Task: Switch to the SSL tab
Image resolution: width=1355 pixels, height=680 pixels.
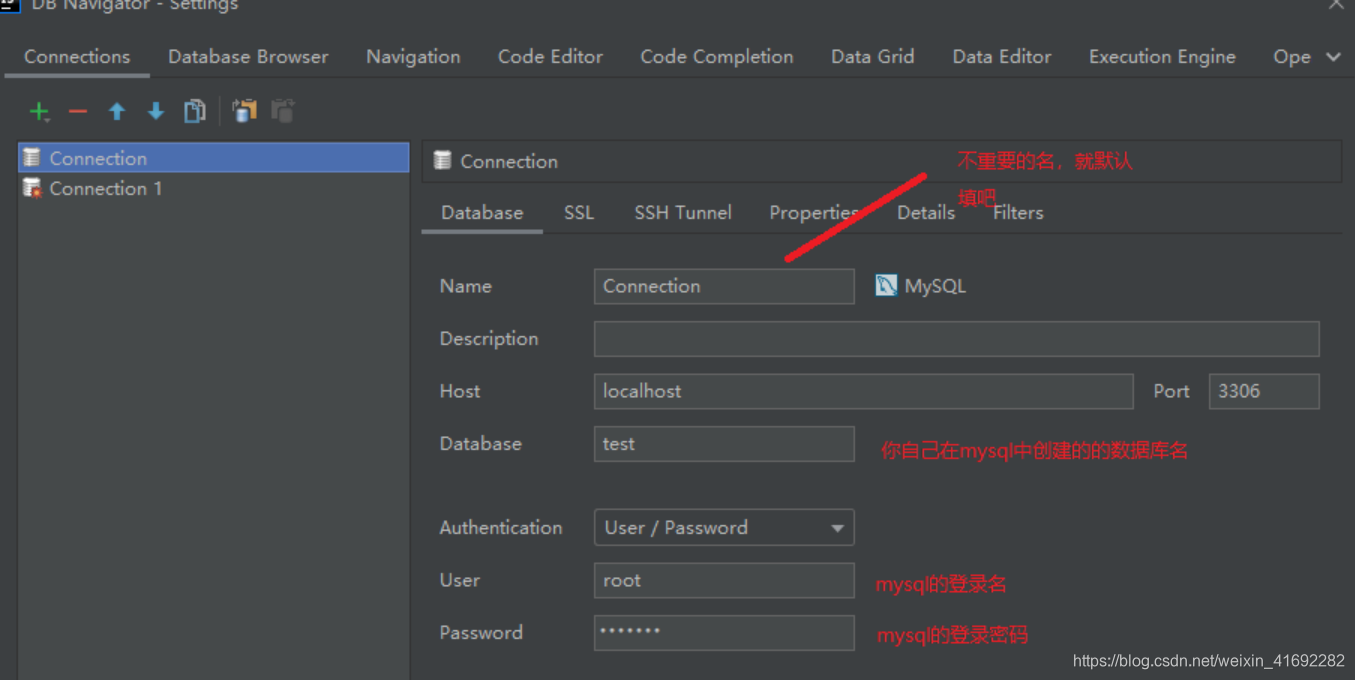Action: [x=578, y=212]
